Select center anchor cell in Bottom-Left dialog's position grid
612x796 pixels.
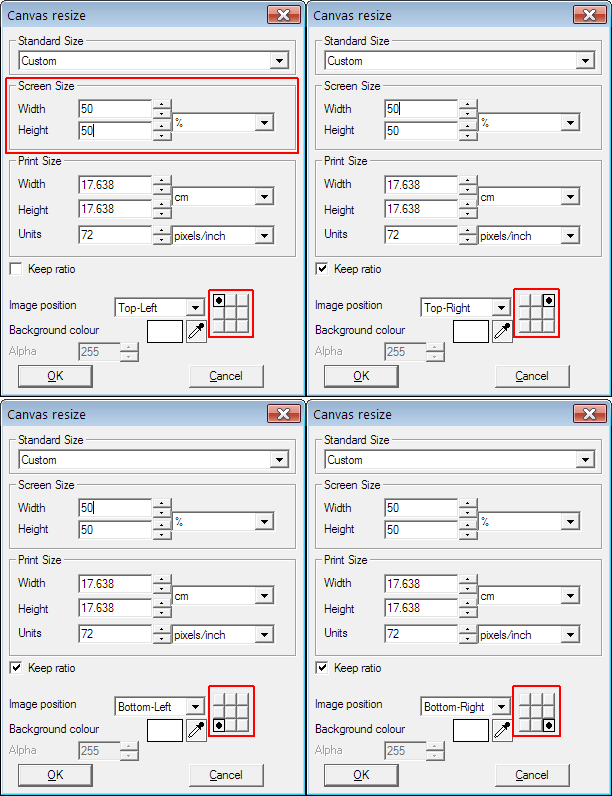[x=230, y=712]
